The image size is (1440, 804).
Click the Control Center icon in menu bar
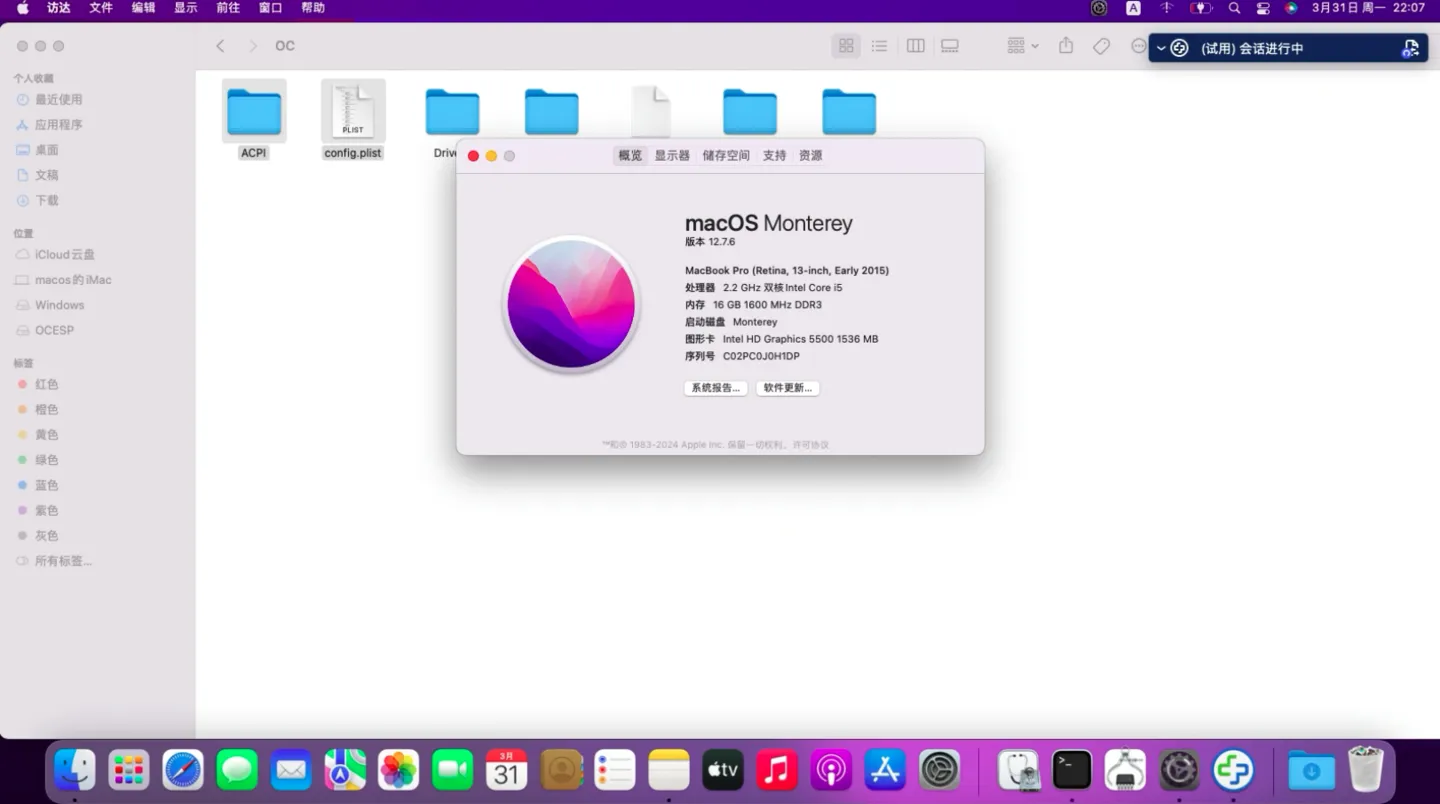coord(1263,8)
